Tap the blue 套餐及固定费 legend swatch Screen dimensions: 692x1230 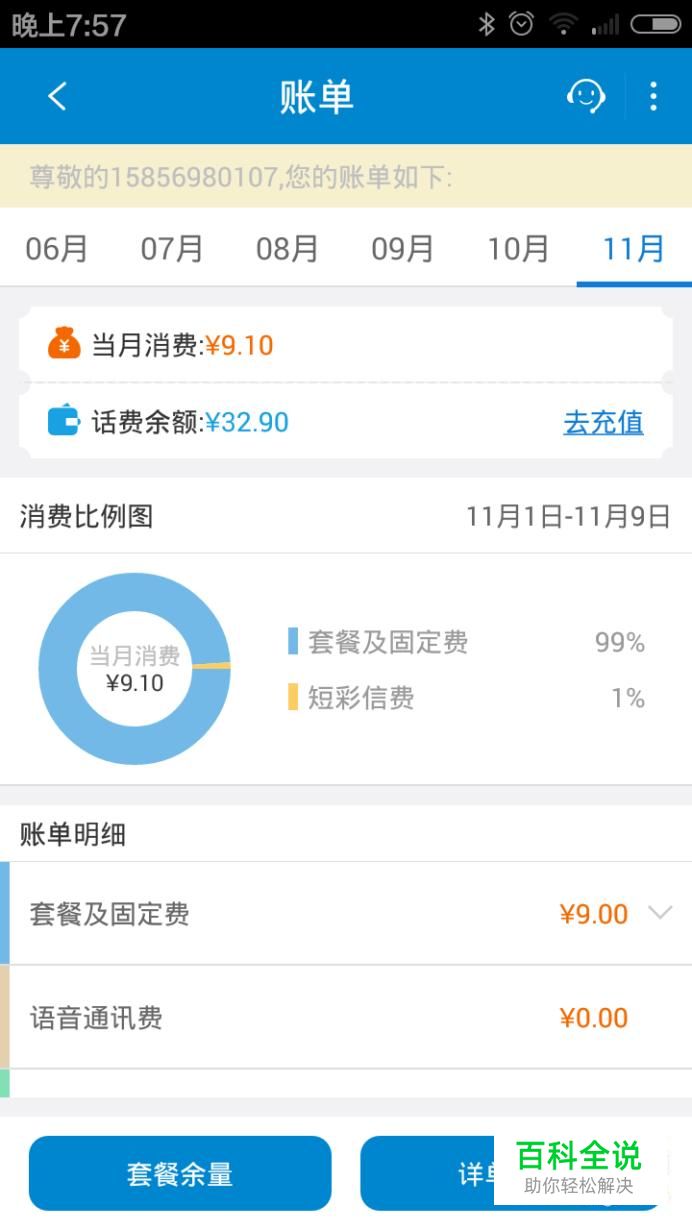pyautogui.click(x=293, y=642)
